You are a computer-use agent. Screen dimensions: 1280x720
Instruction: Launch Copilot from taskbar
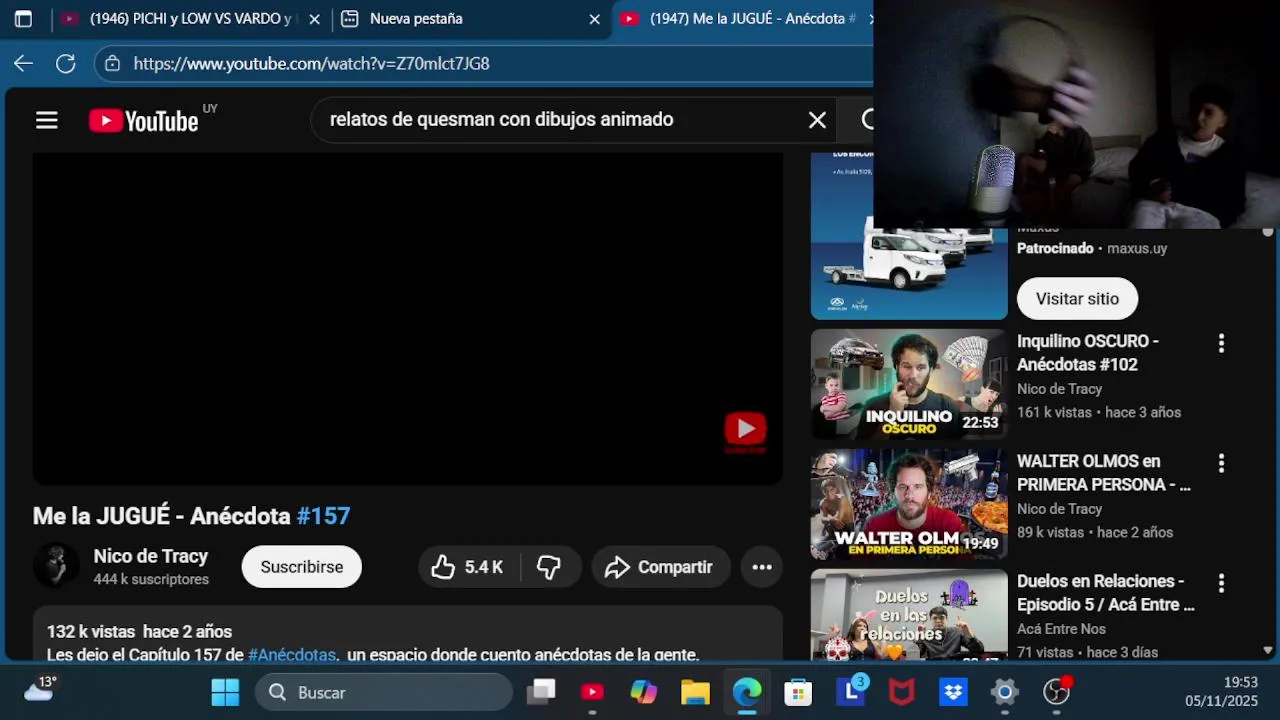pyautogui.click(x=644, y=692)
